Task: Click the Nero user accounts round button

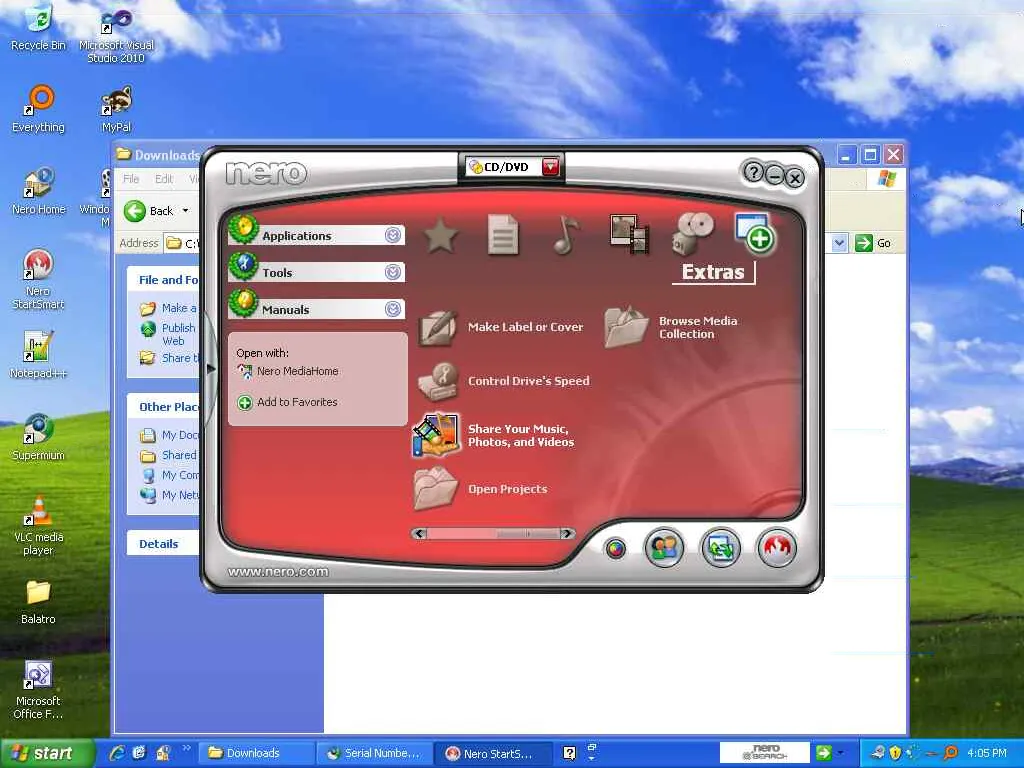Action: (665, 548)
